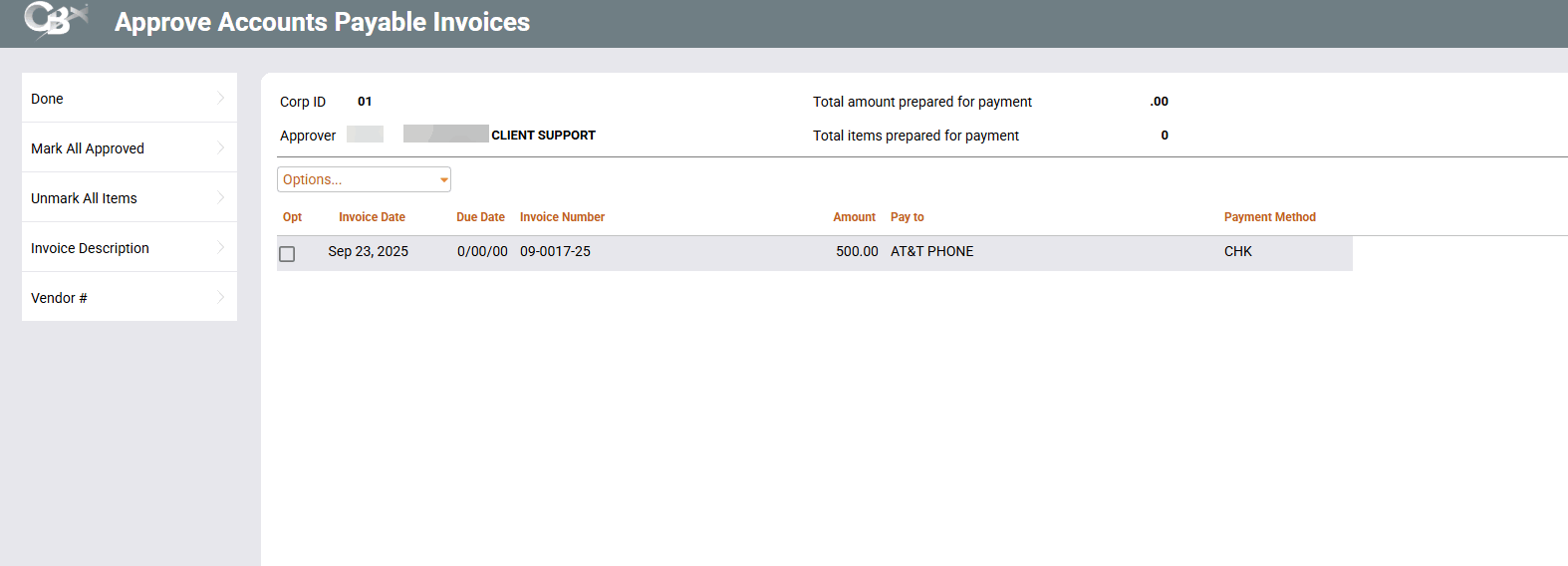Click the Invoice Number column header
This screenshot has width=1568, height=566.
(x=562, y=217)
